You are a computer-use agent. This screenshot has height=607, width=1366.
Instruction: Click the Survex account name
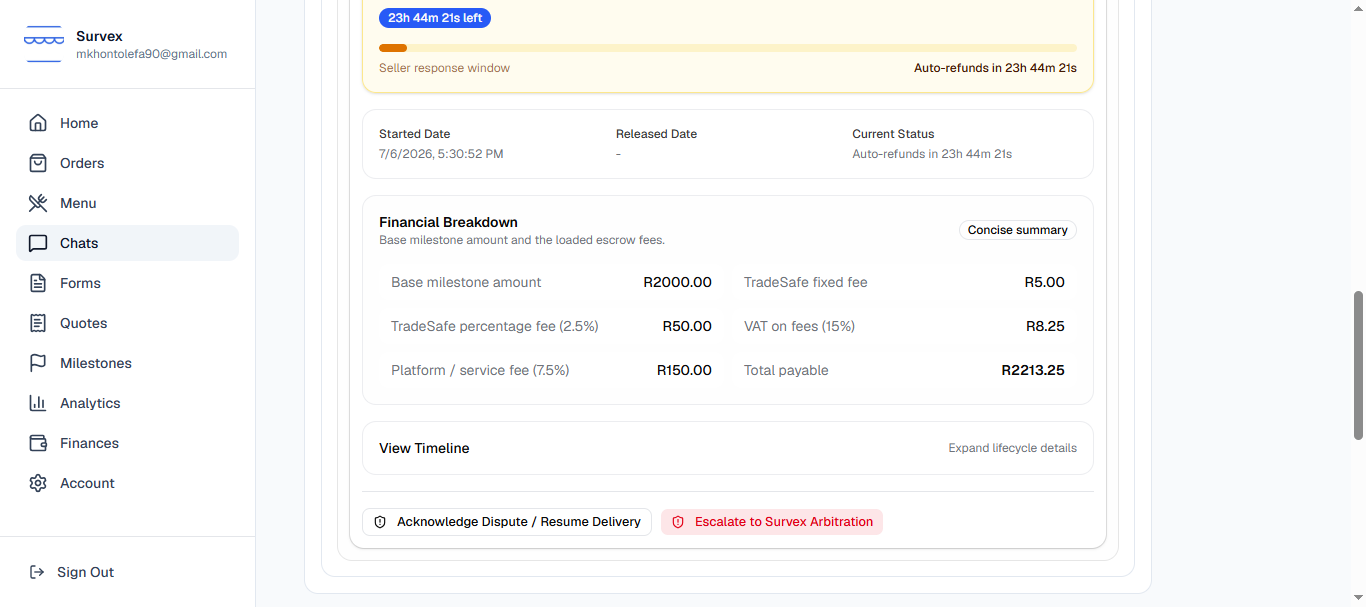coord(99,36)
